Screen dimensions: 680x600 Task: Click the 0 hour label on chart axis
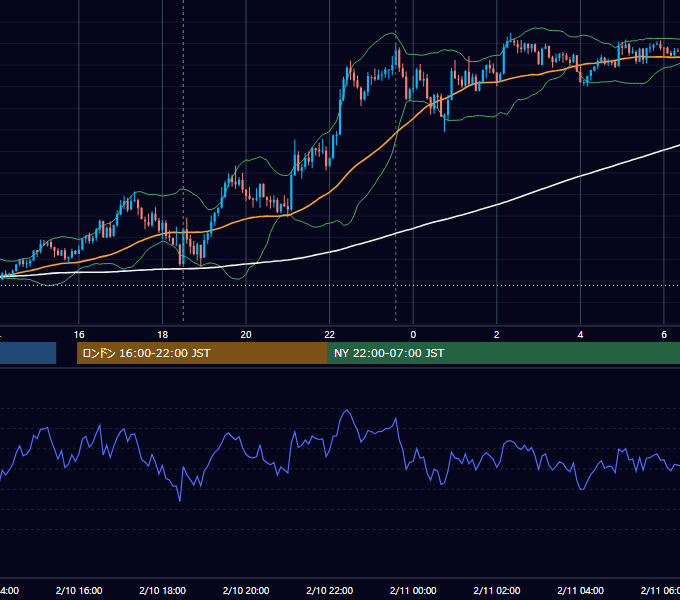tap(413, 335)
